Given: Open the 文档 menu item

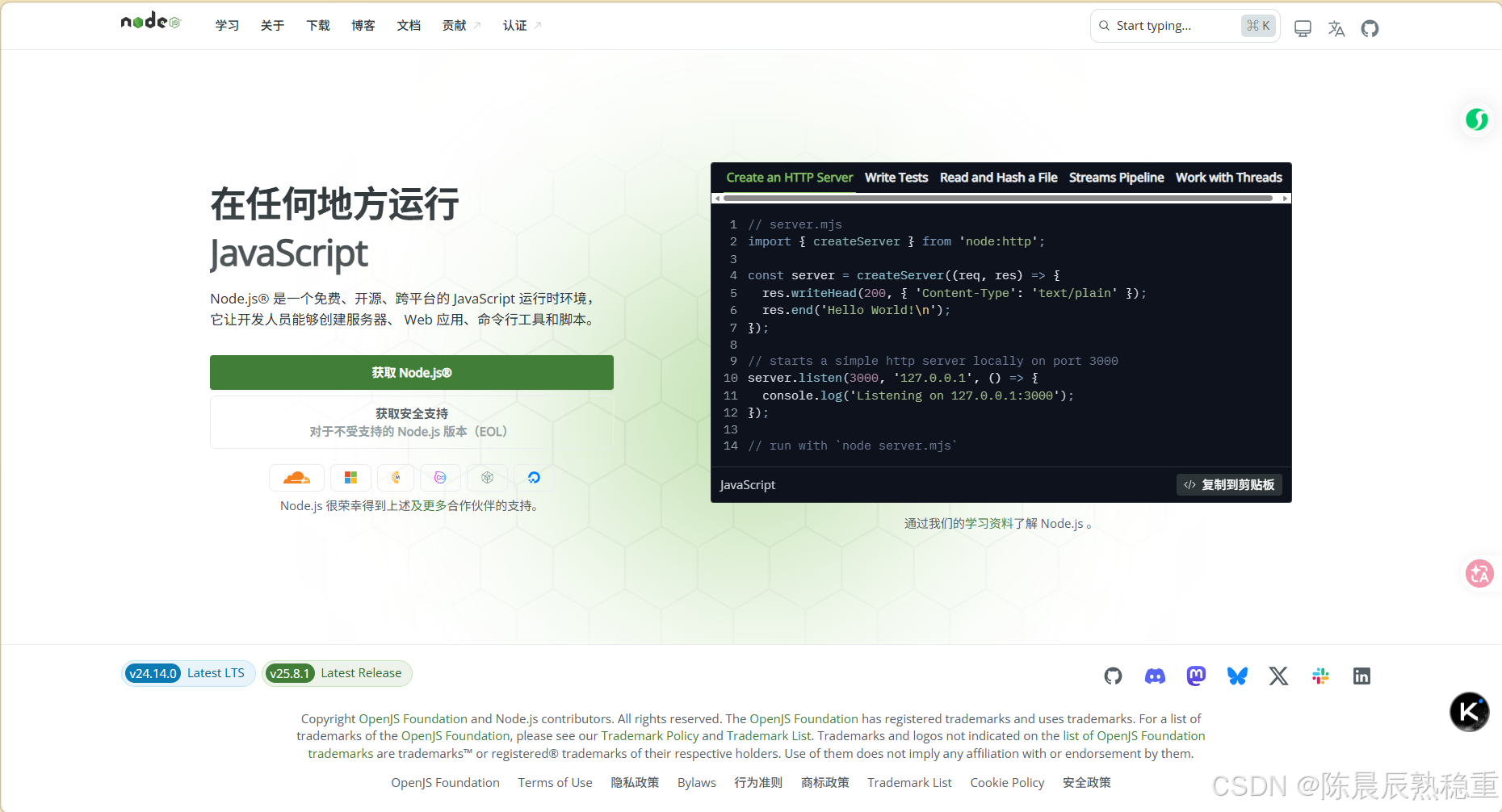Looking at the screenshot, I should click(x=409, y=26).
